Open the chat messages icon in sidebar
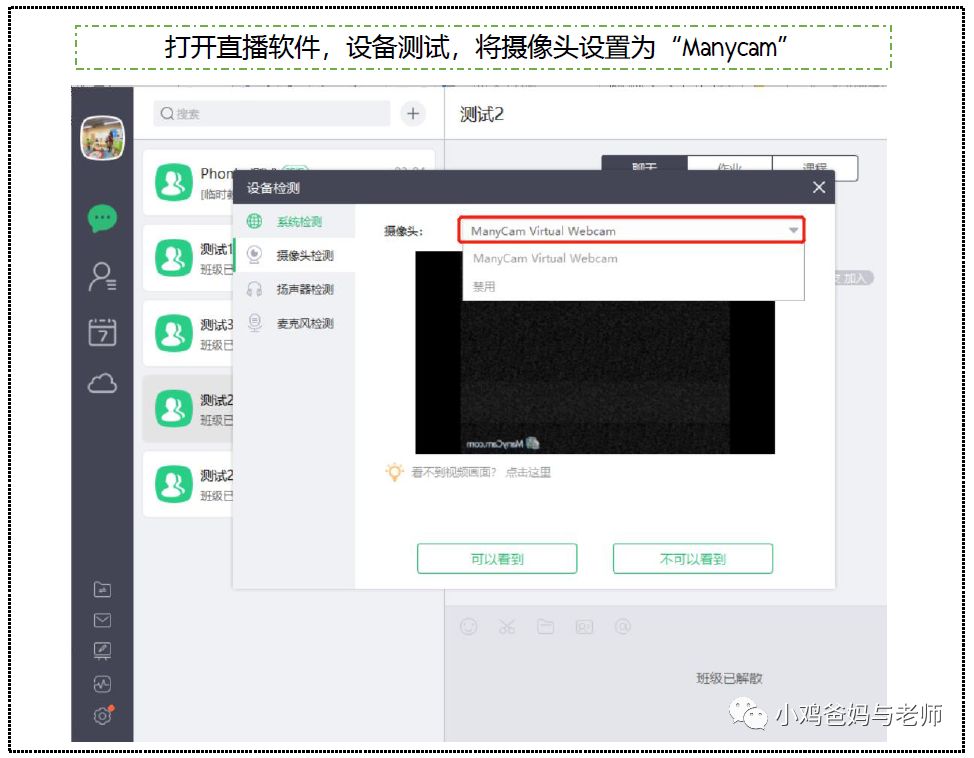 (101, 216)
